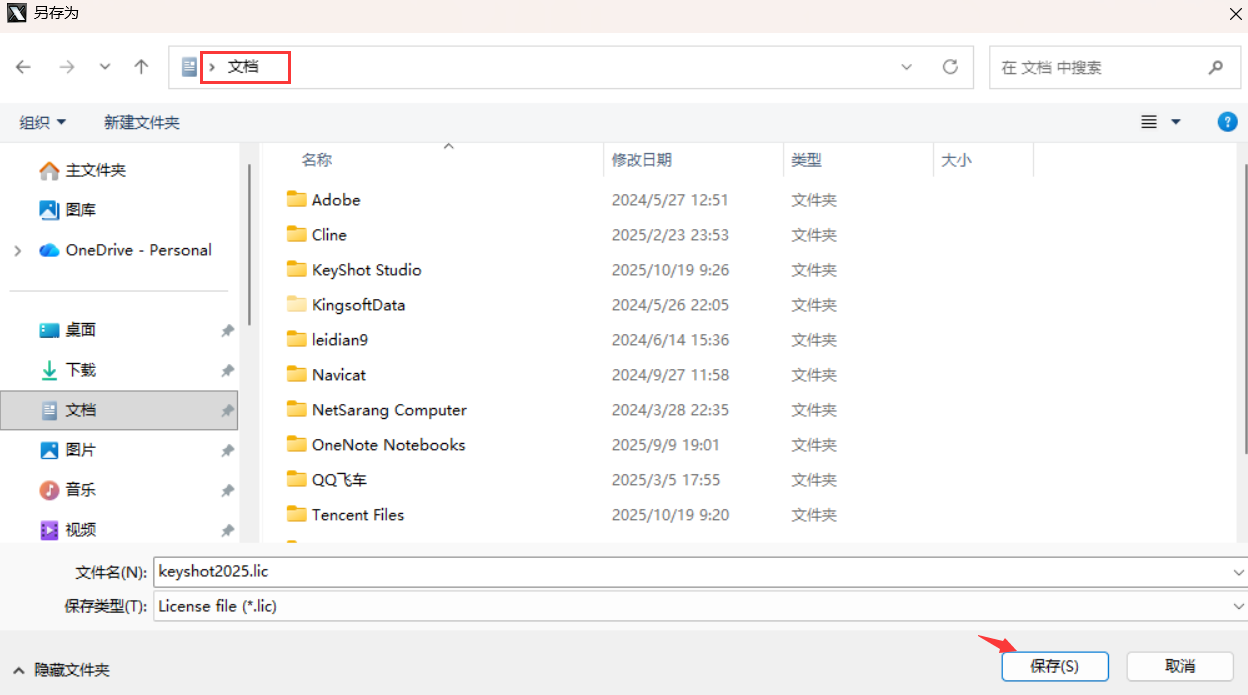This screenshot has height=695, width=1248.
Task: Open the 音乐 music sidebar location
Action: [80, 490]
